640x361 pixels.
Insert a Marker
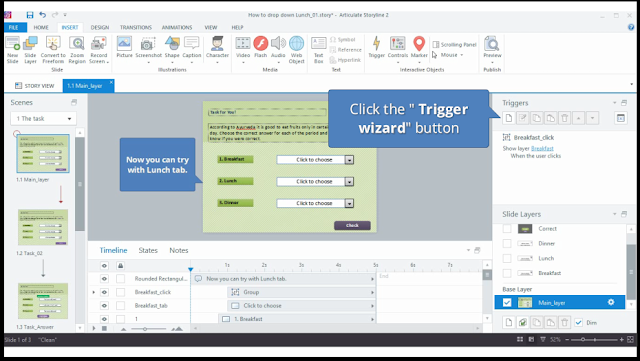(x=419, y=50)
